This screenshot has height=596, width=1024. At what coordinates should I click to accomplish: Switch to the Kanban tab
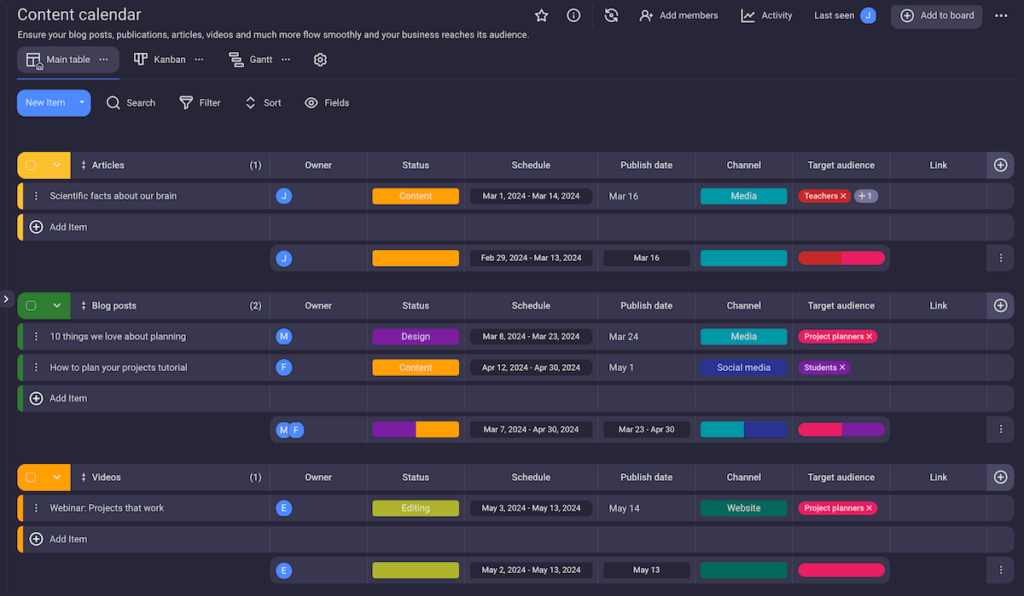pos(160,59)
